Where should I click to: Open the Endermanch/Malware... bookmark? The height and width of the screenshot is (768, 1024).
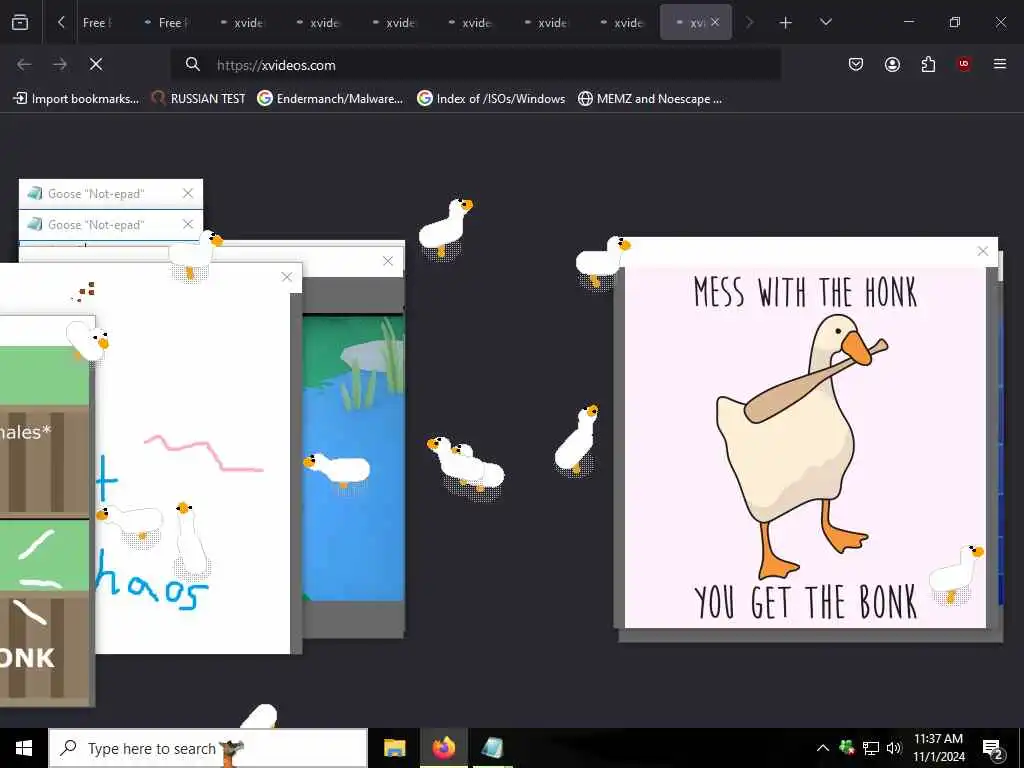[330, 99]
